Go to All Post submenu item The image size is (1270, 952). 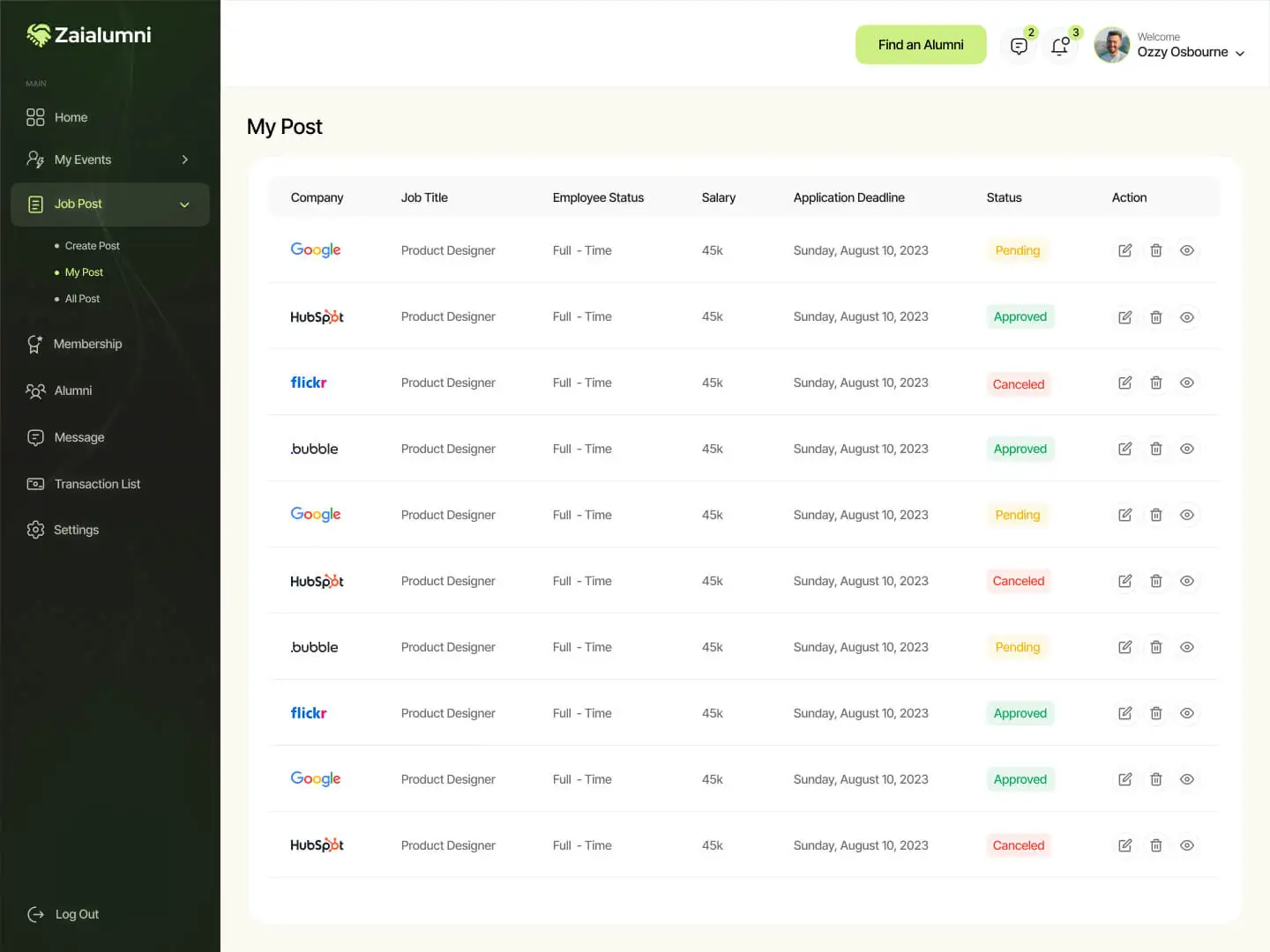[x=82, y=299]
